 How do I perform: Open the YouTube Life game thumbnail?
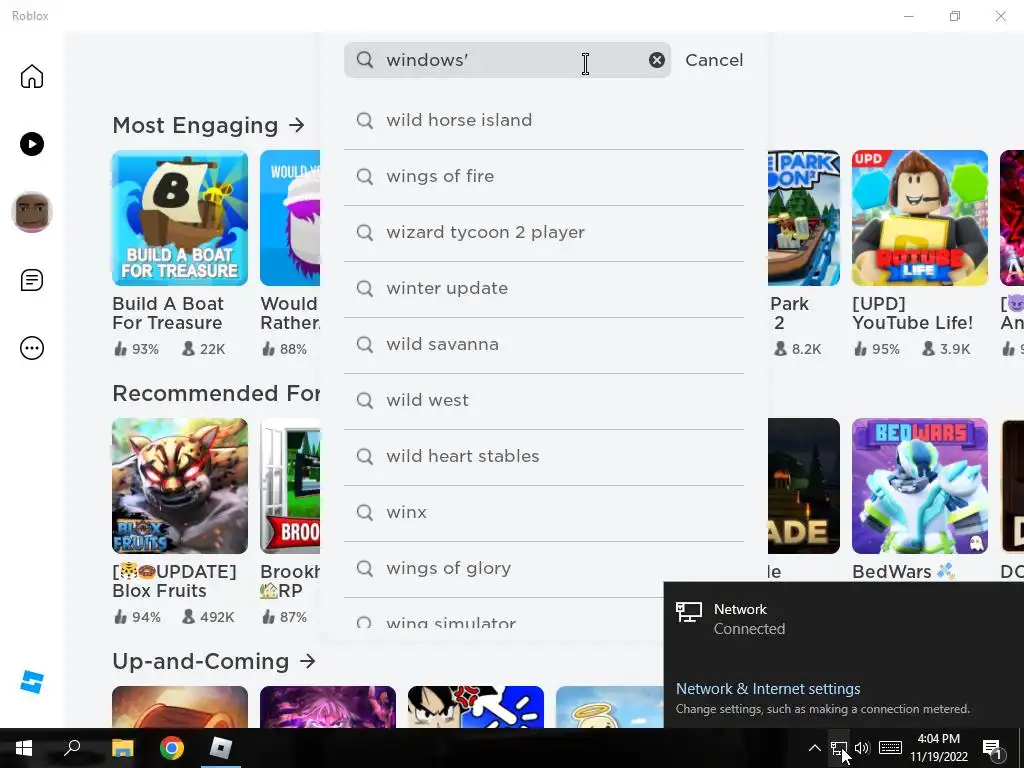coord(920,218)
